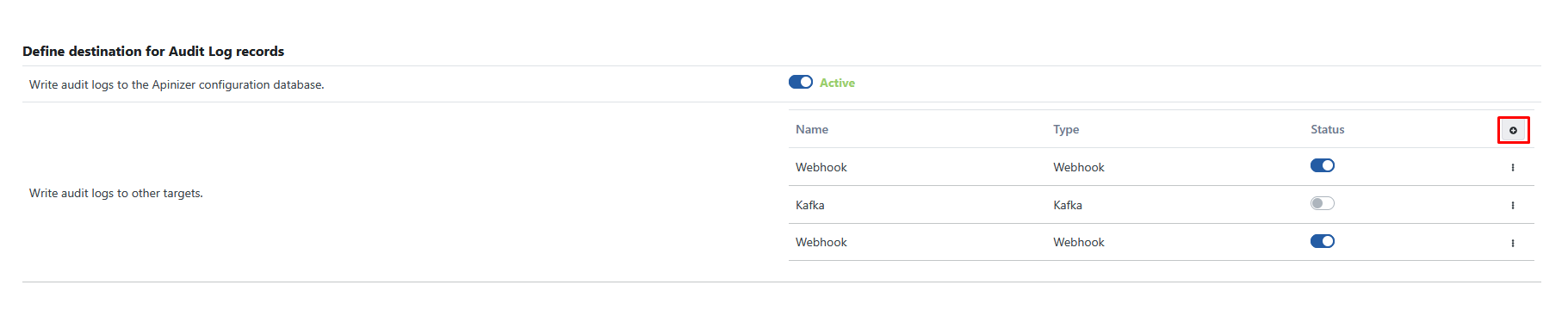This screenshot has width=1568, height=316.
Task: Click the 'Define destination for Audit Log records' heading
Action: tap(153, 51)
